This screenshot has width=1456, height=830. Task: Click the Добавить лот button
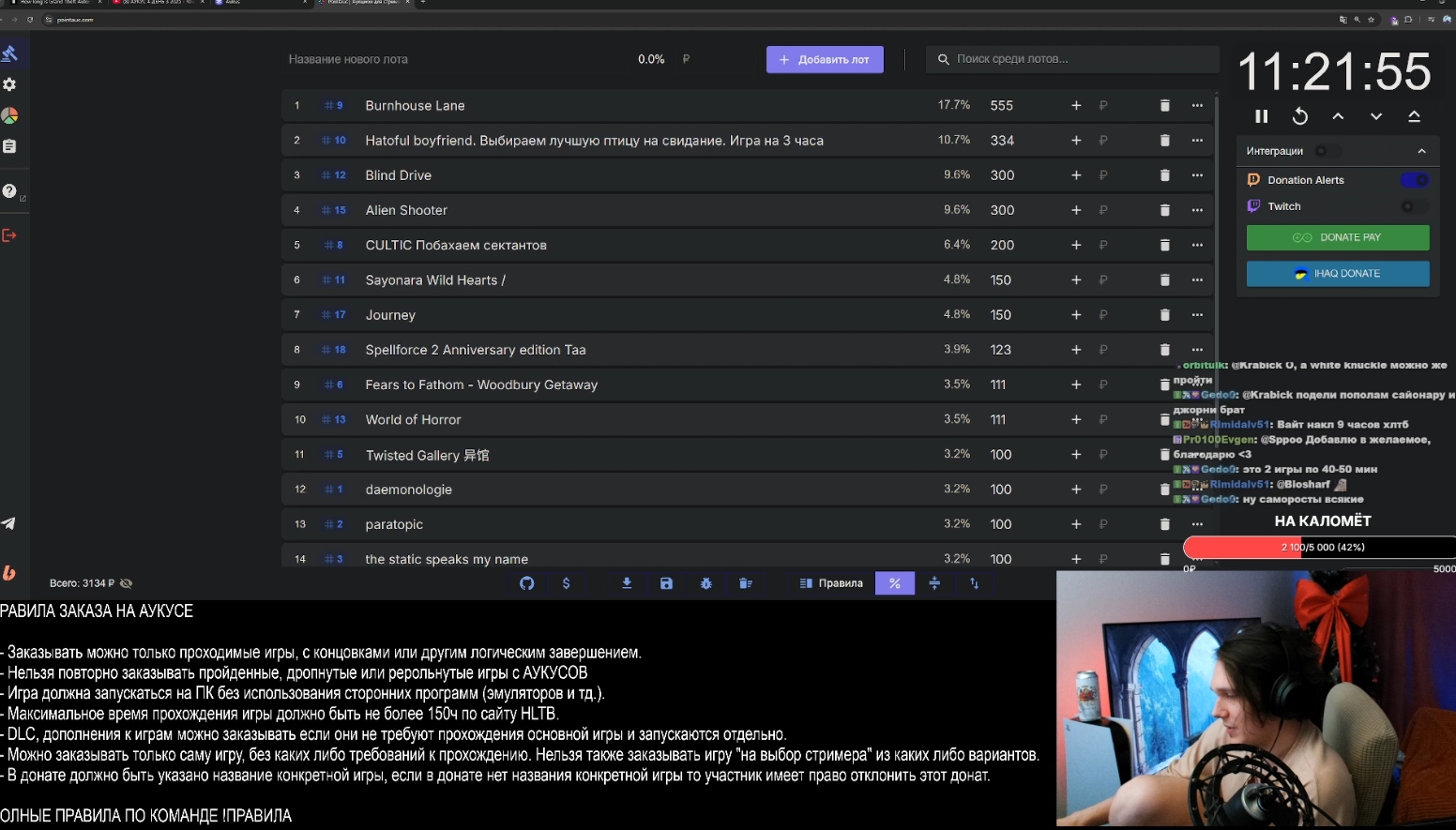pos(825,59)
